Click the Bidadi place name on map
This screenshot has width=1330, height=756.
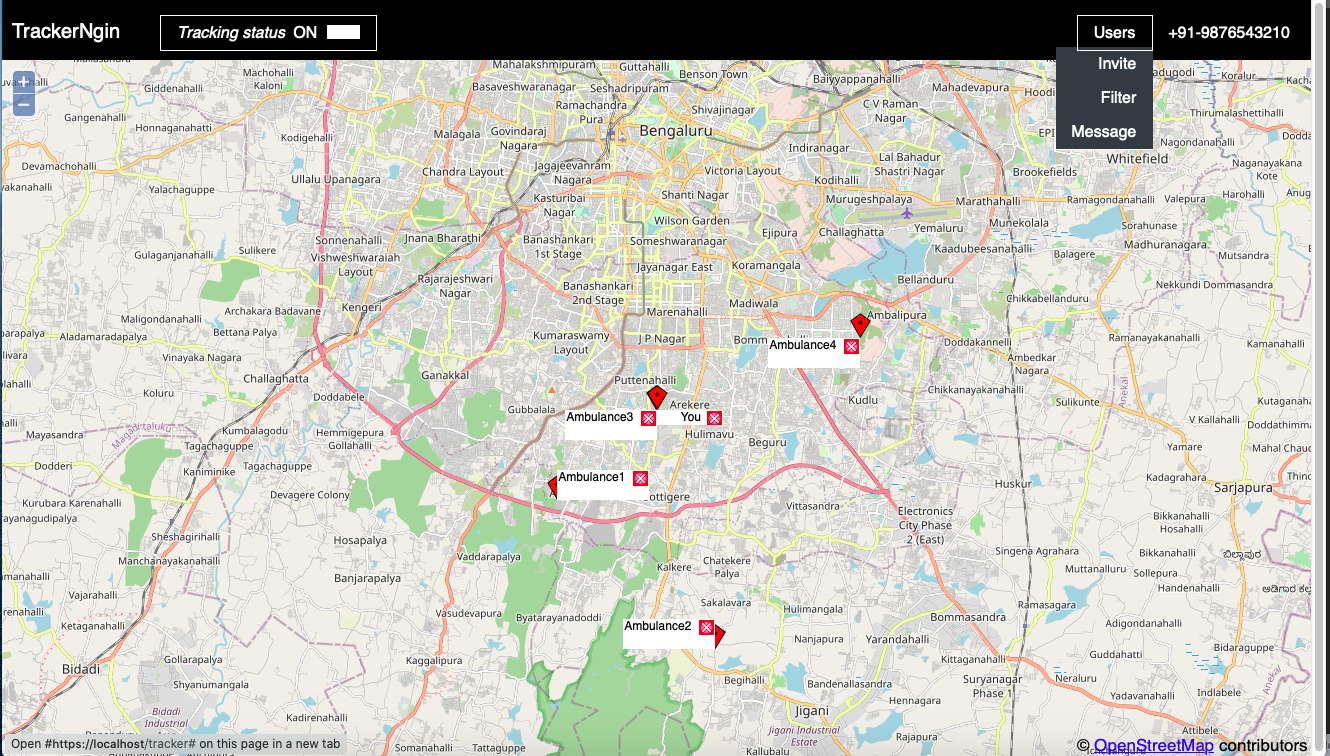(x=81, y=668)
